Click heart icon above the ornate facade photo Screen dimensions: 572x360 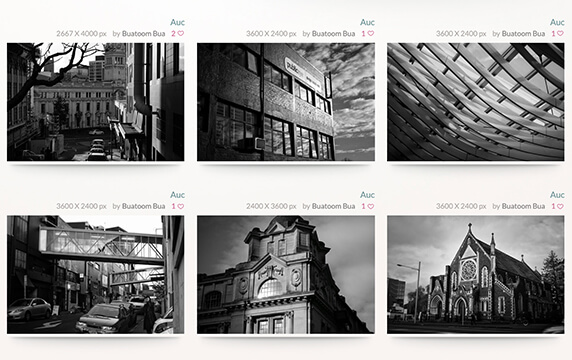[x=371, y=206]
